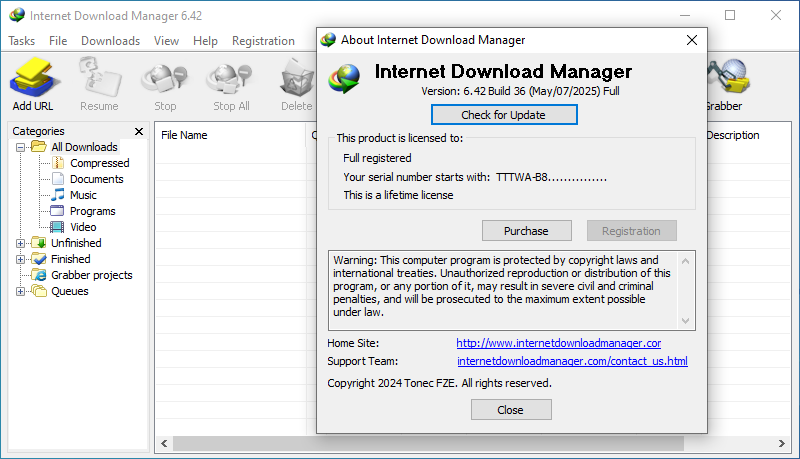
Task: Click the Copyright 2024 Tonec FZE text
Action: click(439, 383)
